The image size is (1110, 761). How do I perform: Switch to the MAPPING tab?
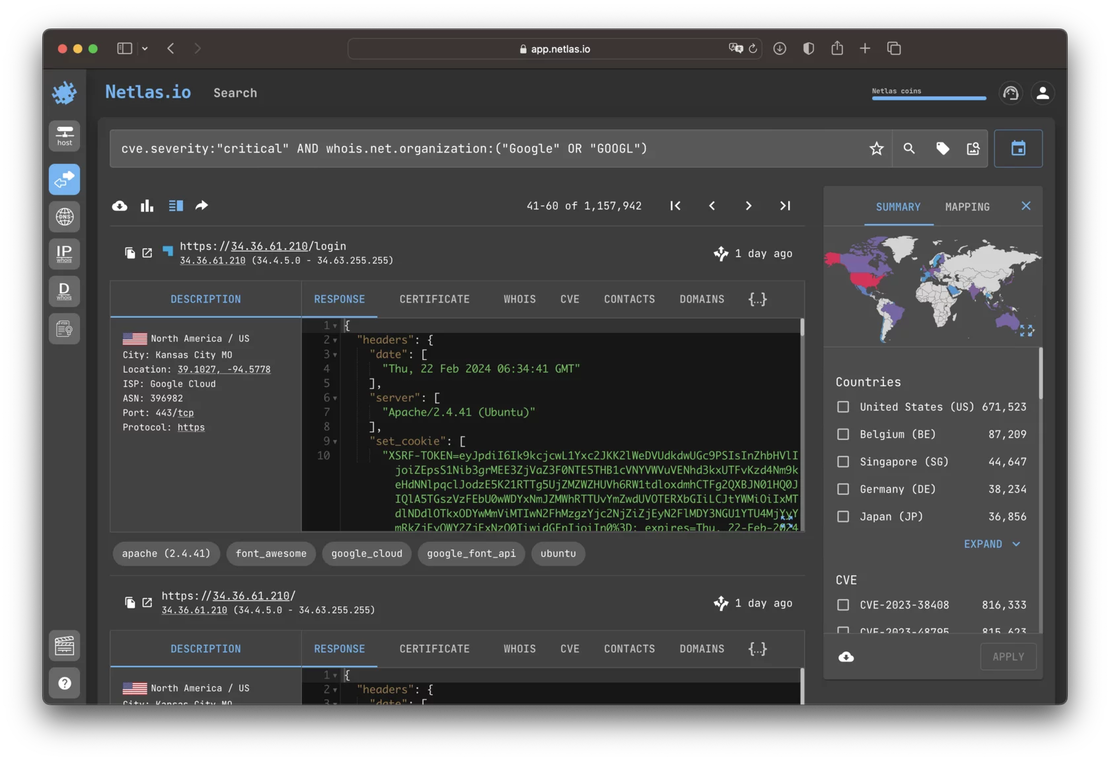966,207
